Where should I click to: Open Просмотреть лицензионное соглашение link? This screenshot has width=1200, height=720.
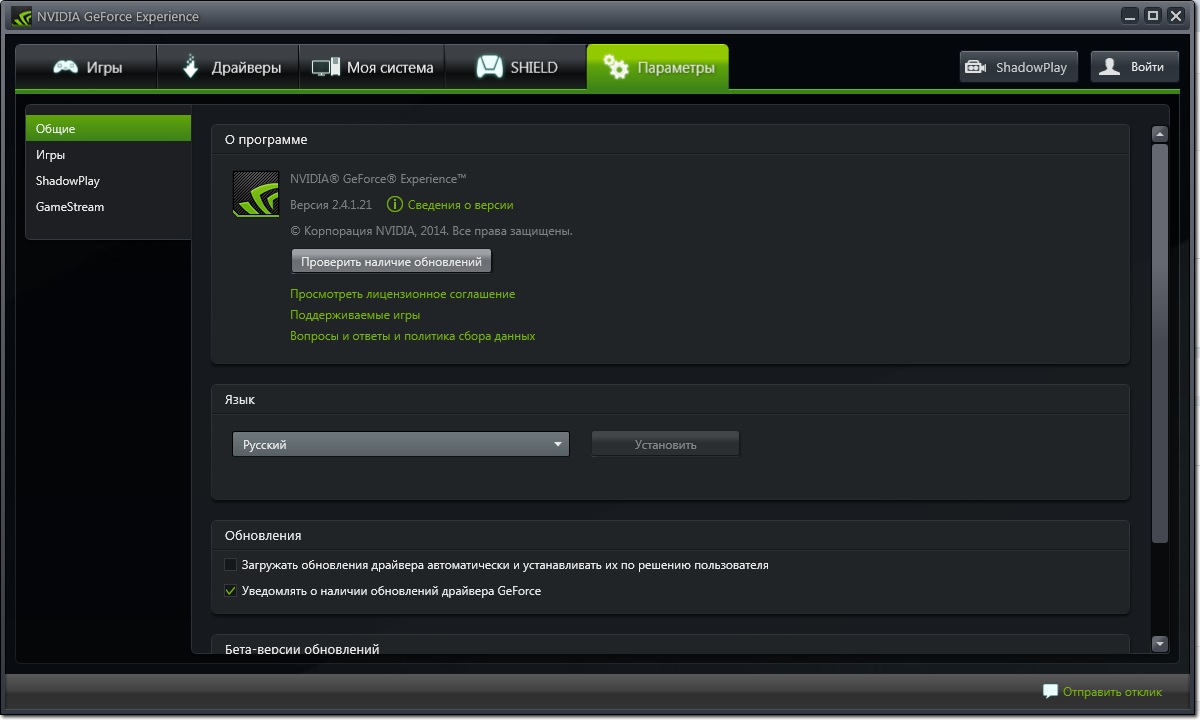pos(403,294)
